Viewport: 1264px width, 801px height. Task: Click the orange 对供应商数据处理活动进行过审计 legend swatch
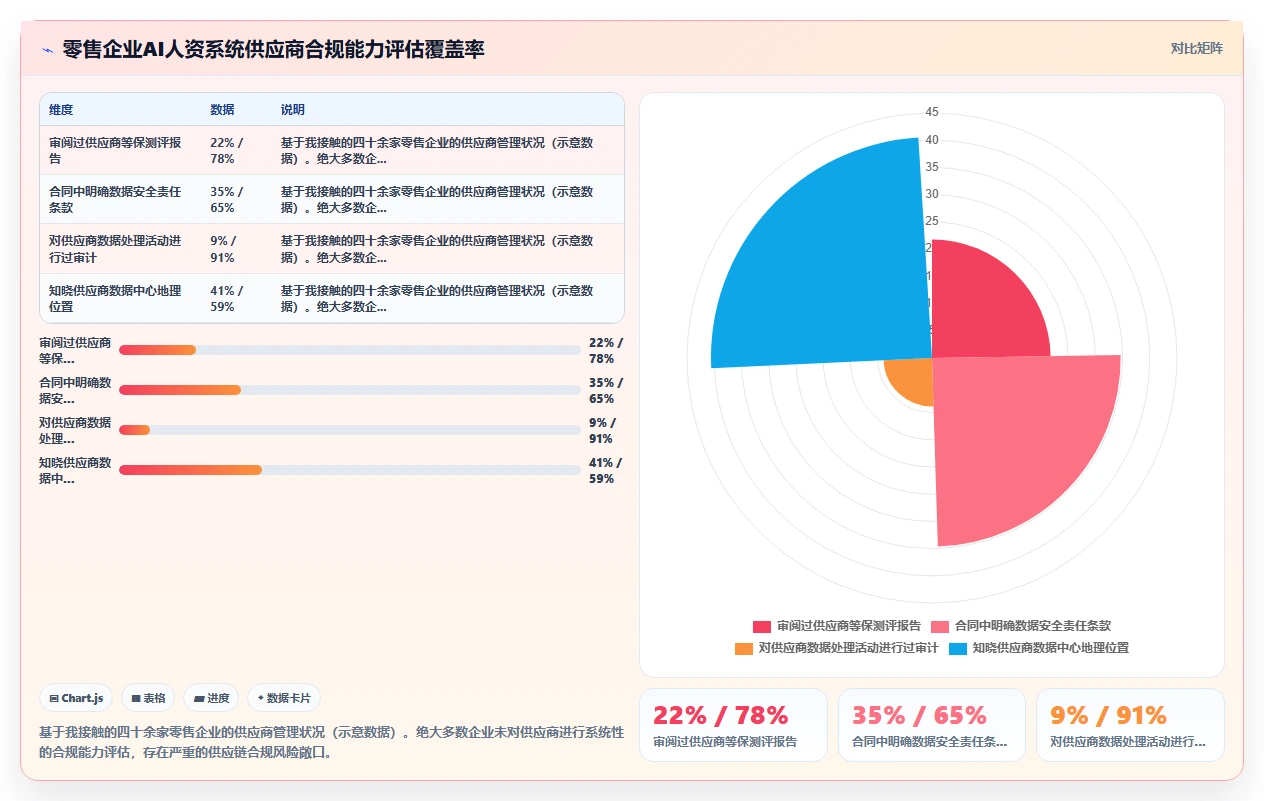(744, 648)
